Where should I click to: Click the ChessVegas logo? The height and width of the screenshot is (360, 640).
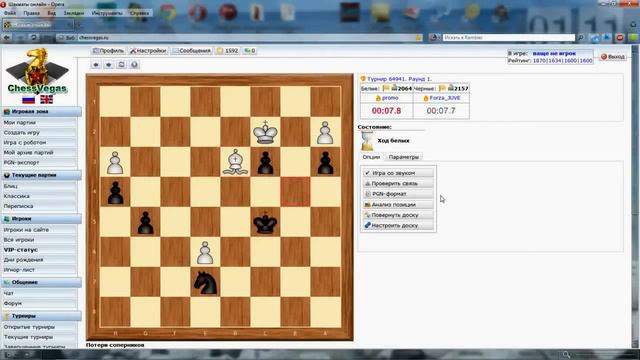(37, 71)
